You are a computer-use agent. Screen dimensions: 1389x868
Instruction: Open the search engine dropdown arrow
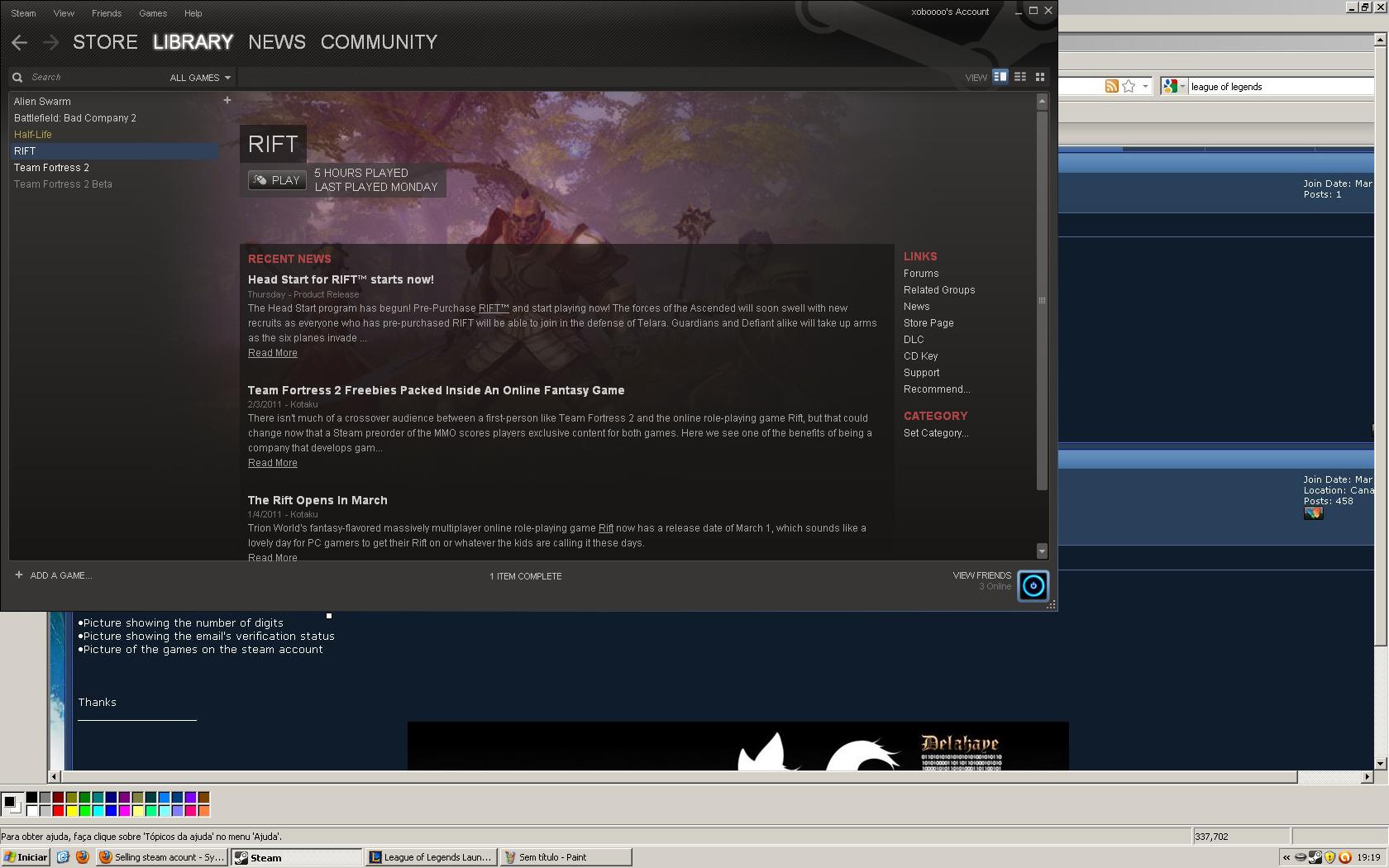click(x=1182, y=86)
